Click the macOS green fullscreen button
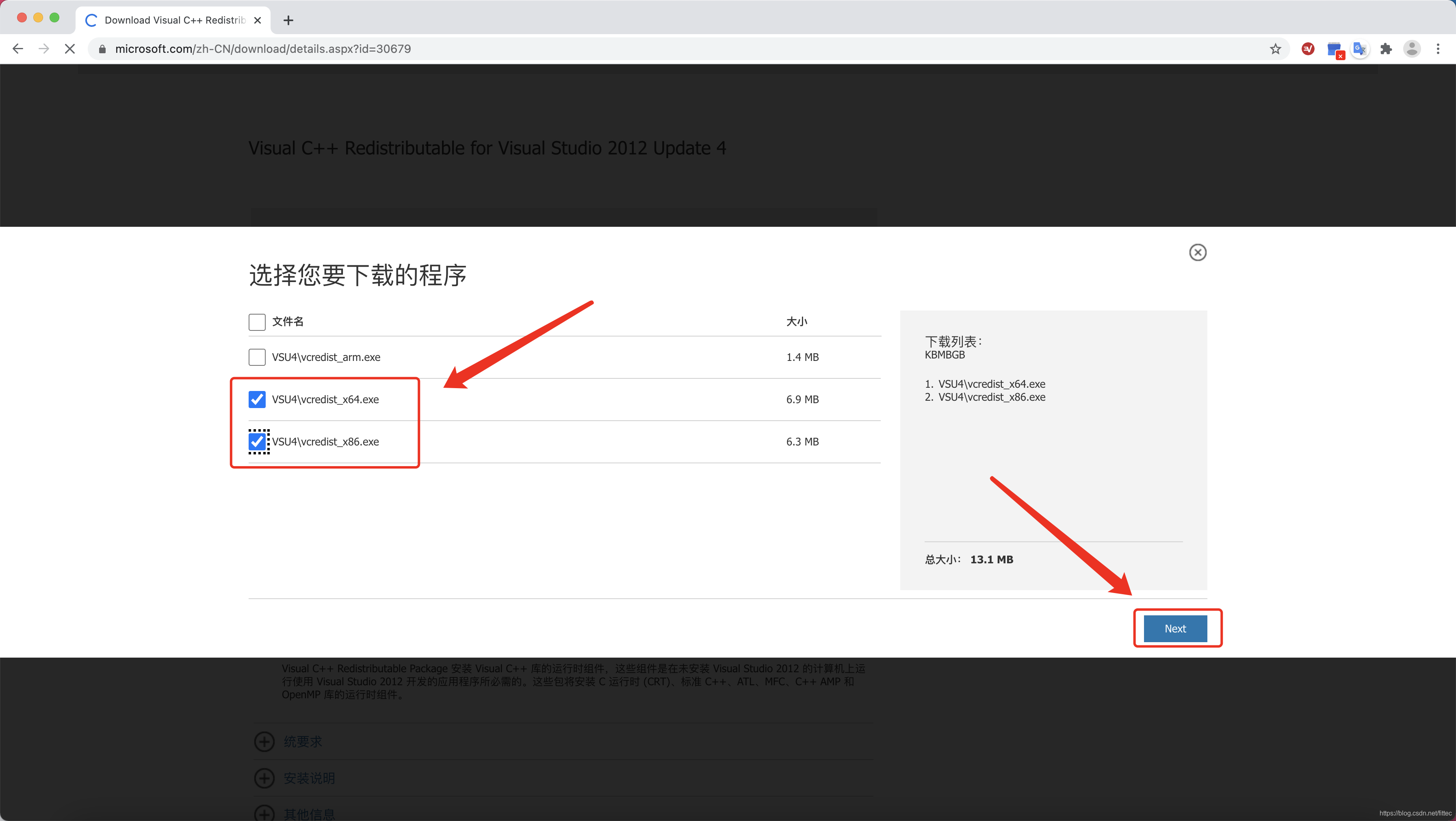The image size is (1456, 821). click(x=54, y=17)
